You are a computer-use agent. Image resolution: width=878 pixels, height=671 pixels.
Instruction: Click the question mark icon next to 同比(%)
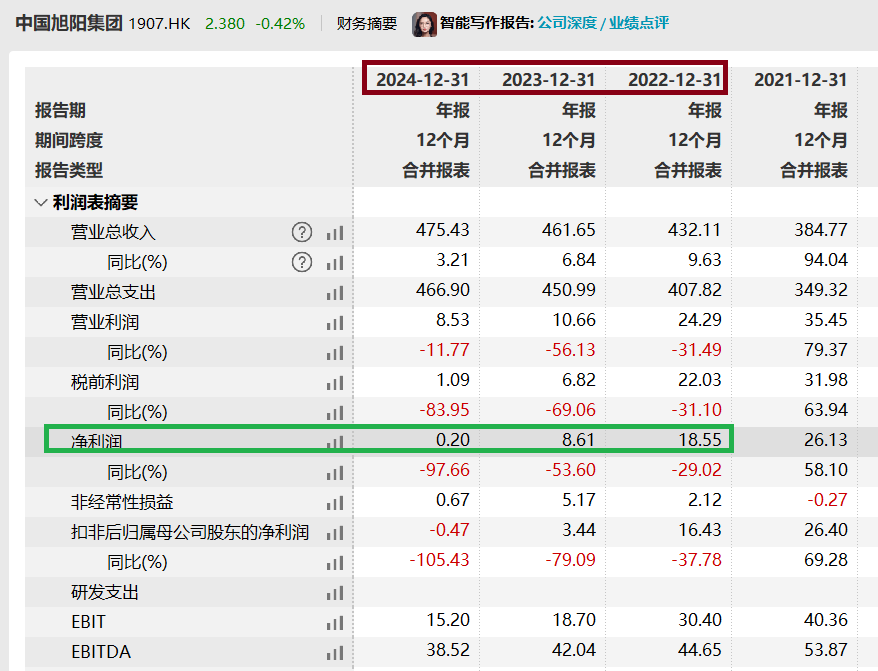point(302,262)
